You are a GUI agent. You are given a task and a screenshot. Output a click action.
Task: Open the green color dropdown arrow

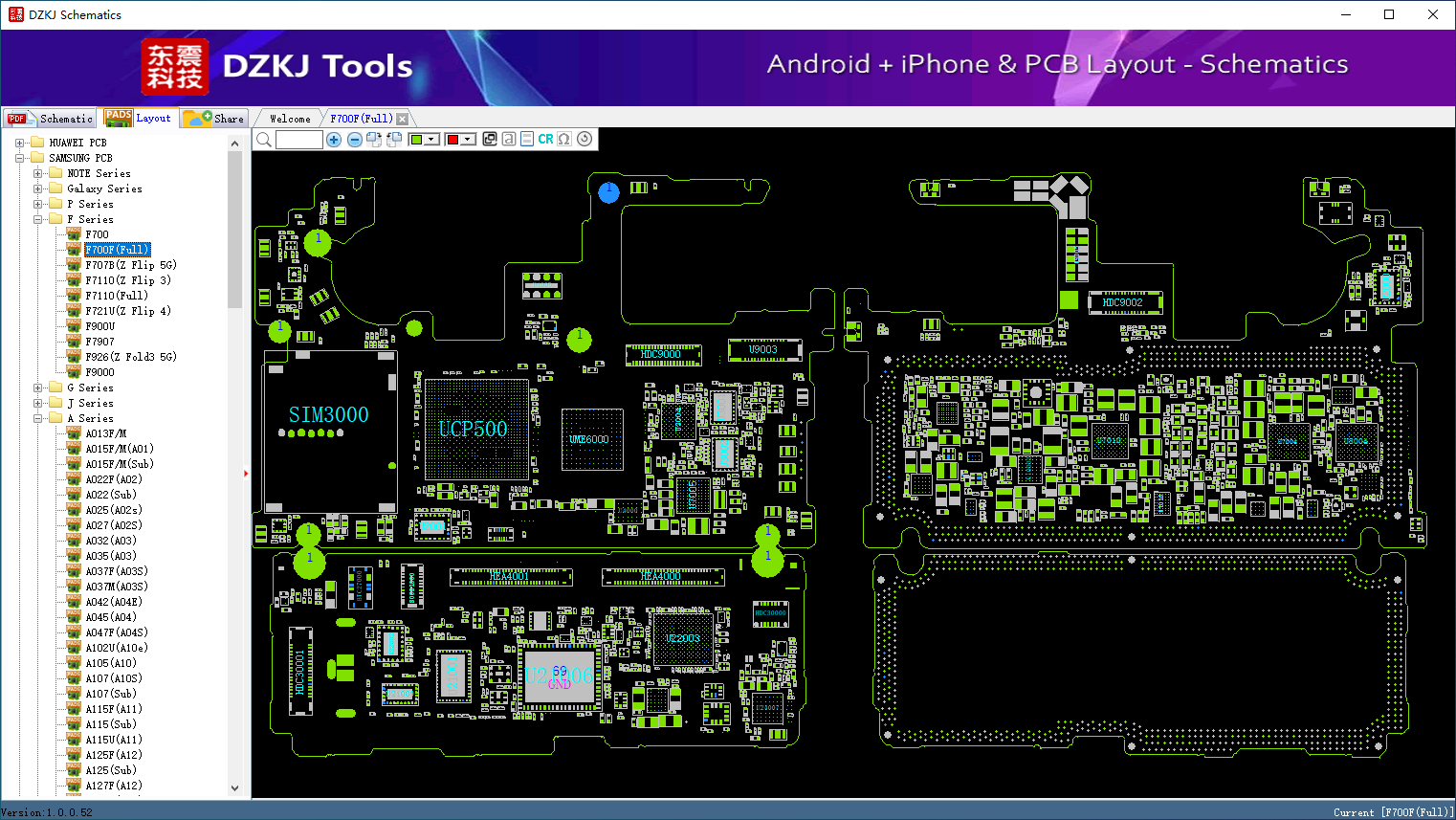tap(432, 140)
